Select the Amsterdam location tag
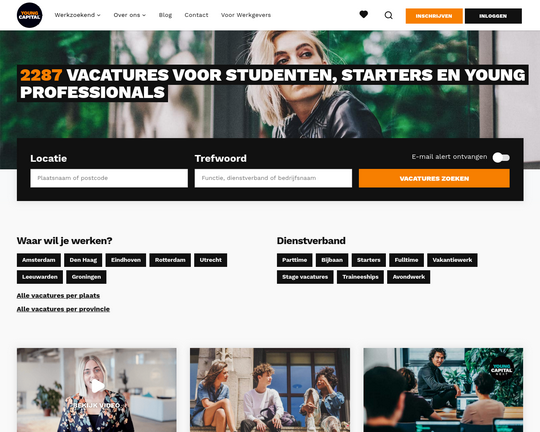The height and width of the screenshot is (432, 540). point(39,260)
